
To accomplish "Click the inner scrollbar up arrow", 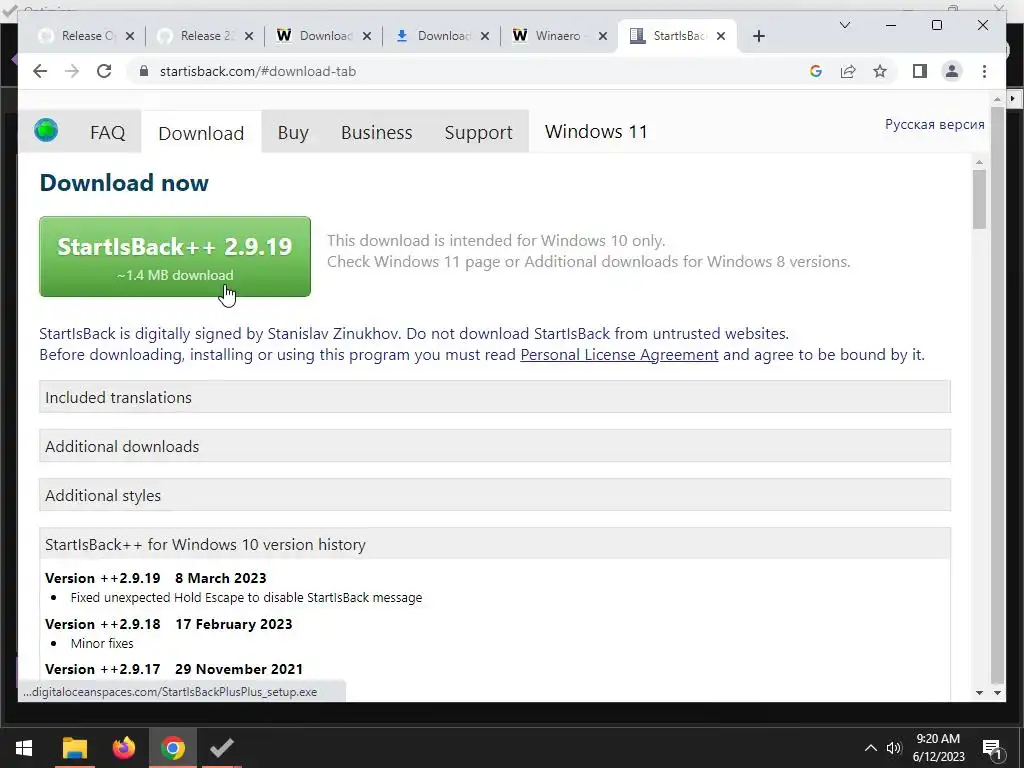I will coord(979,162).
